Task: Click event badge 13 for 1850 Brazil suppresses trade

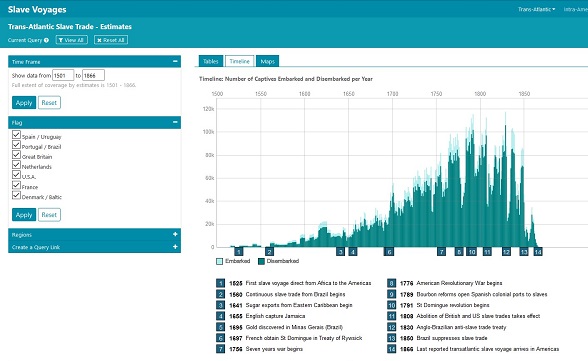Action: point(392,338)
